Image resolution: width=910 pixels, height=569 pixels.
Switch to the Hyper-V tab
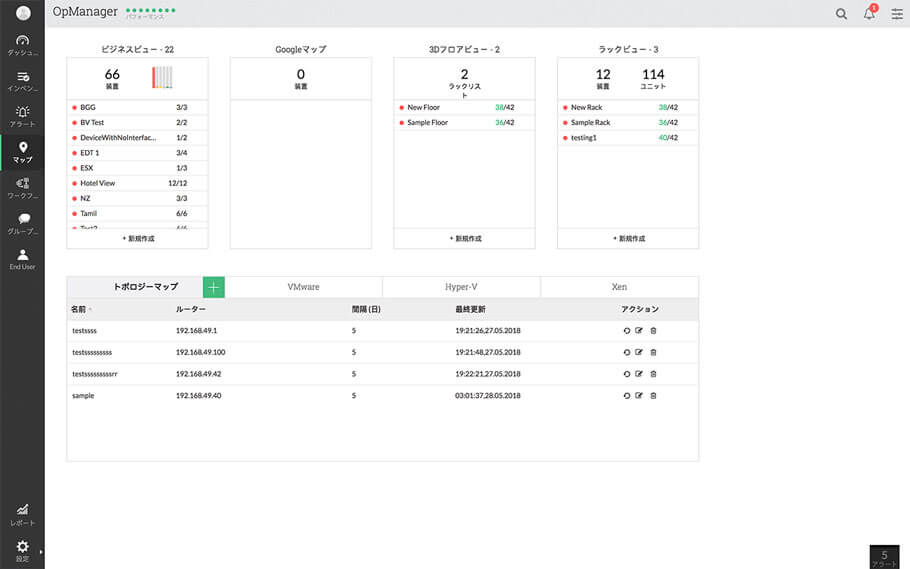[461, 287]
